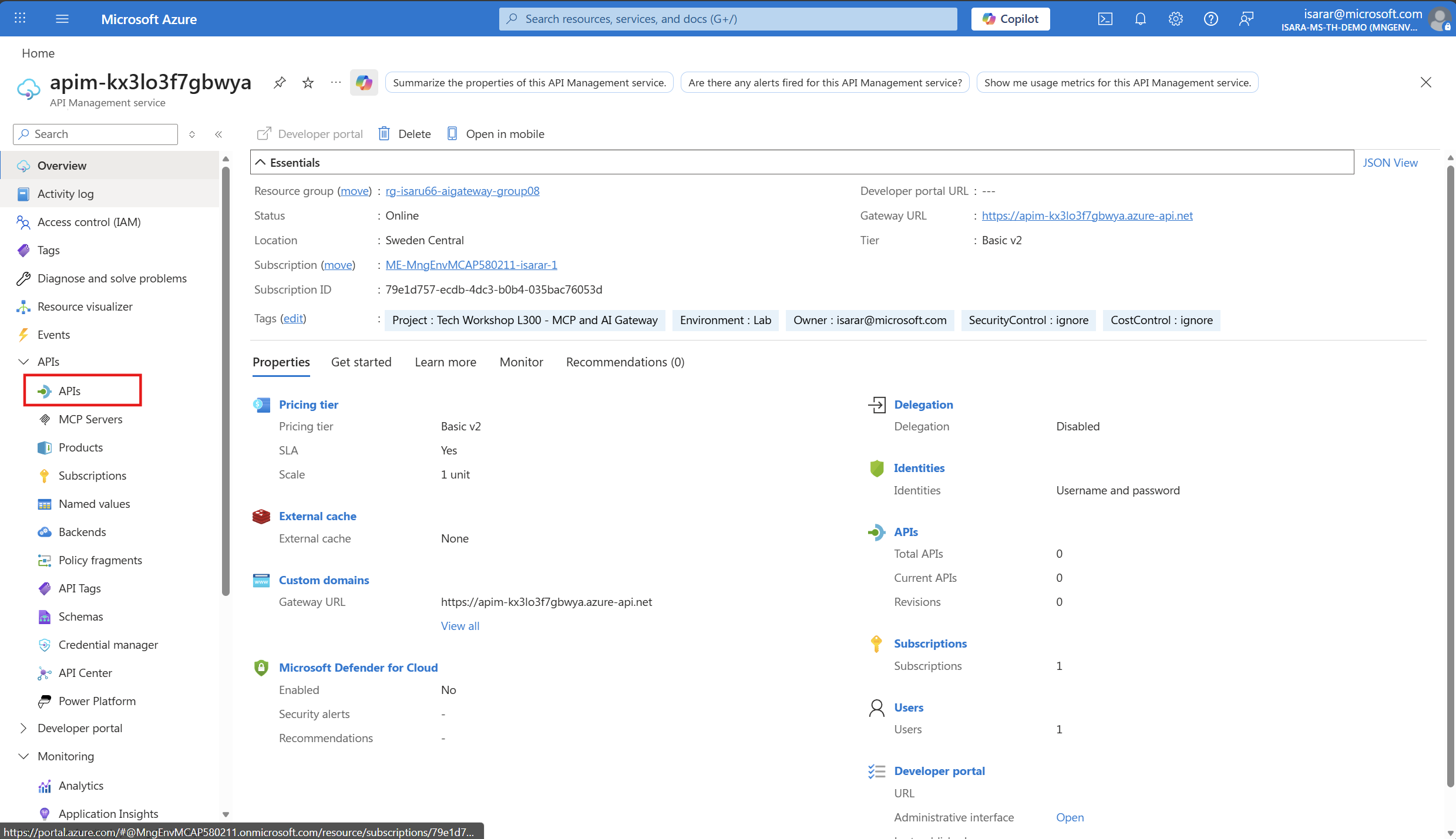This screenshot has height=839, width=1456.
Task: Collapse the left navigation menu
Action: tap(218, 134)
